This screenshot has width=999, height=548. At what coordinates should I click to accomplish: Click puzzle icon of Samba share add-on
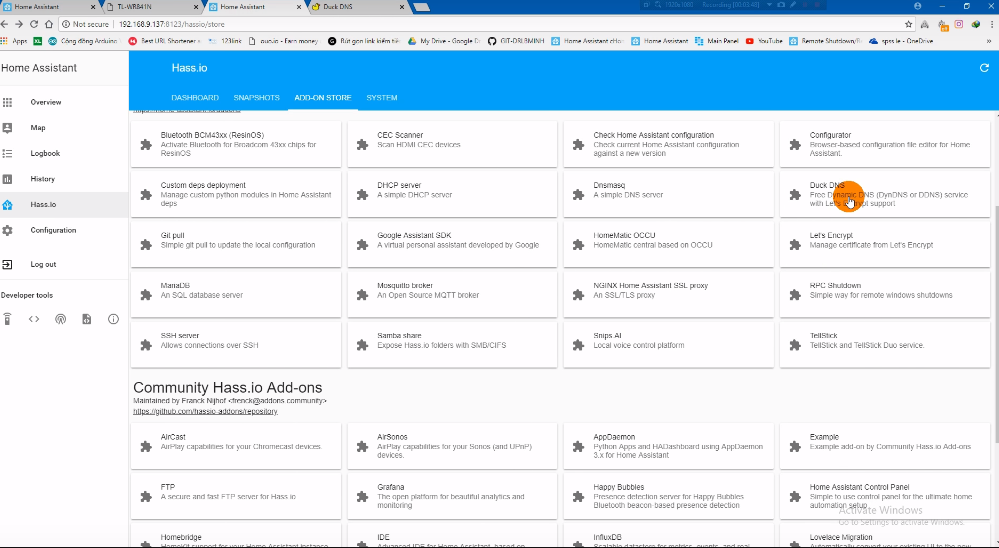click(x=363, y=345)
